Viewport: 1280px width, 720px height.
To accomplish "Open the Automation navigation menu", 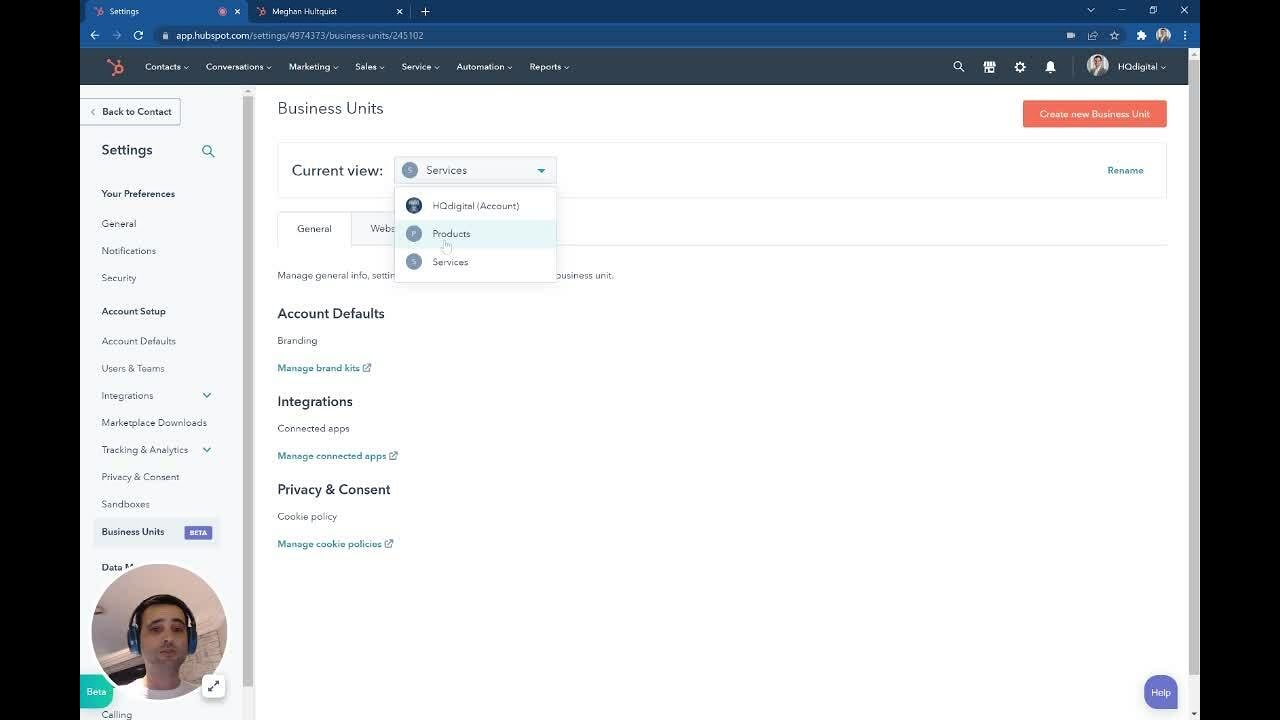I will (484, 67).
